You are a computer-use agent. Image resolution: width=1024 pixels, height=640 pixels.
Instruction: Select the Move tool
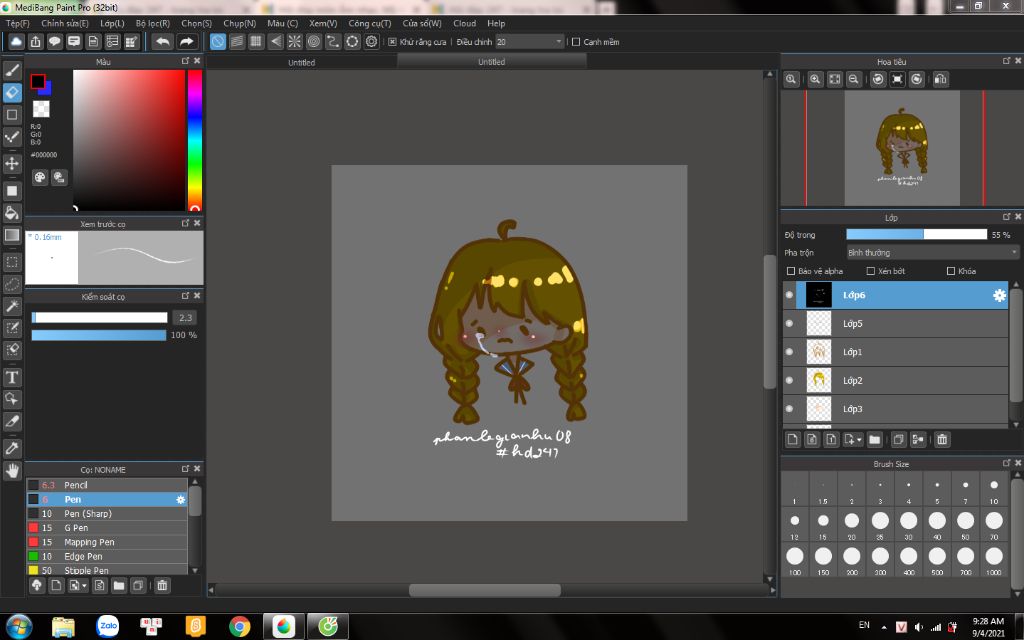[x=12, y=163]
